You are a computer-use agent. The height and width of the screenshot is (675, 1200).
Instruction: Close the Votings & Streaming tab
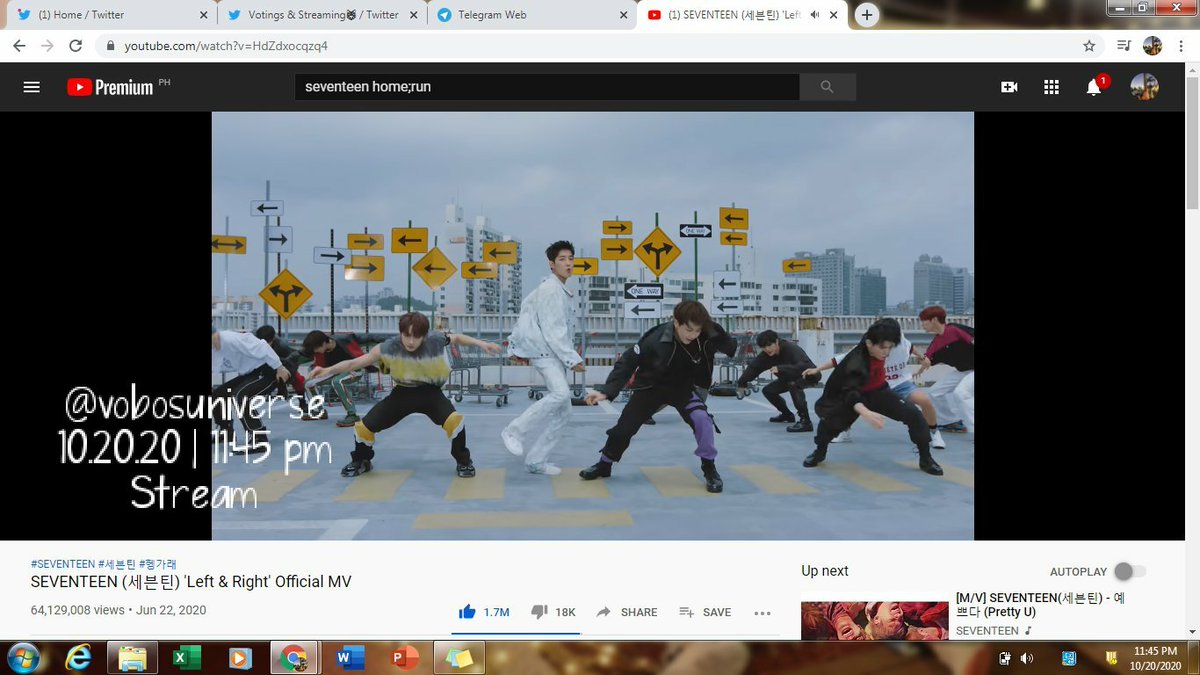(413, 15)
